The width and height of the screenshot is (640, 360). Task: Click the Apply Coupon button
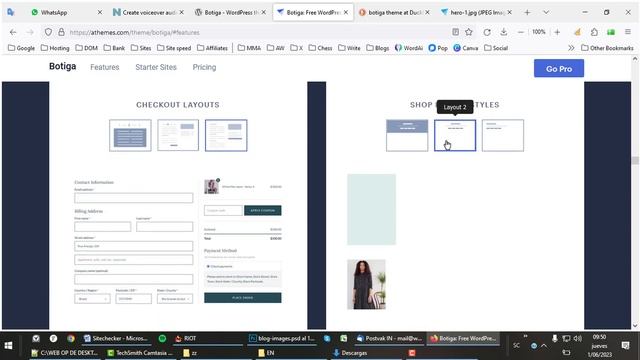[x=263, y=210]
